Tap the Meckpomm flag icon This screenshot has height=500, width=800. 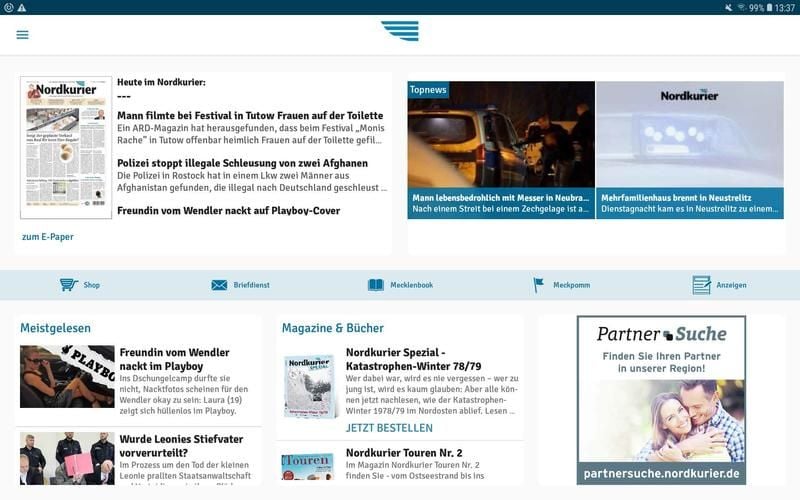pyautogui.click(x=538, y=285)
